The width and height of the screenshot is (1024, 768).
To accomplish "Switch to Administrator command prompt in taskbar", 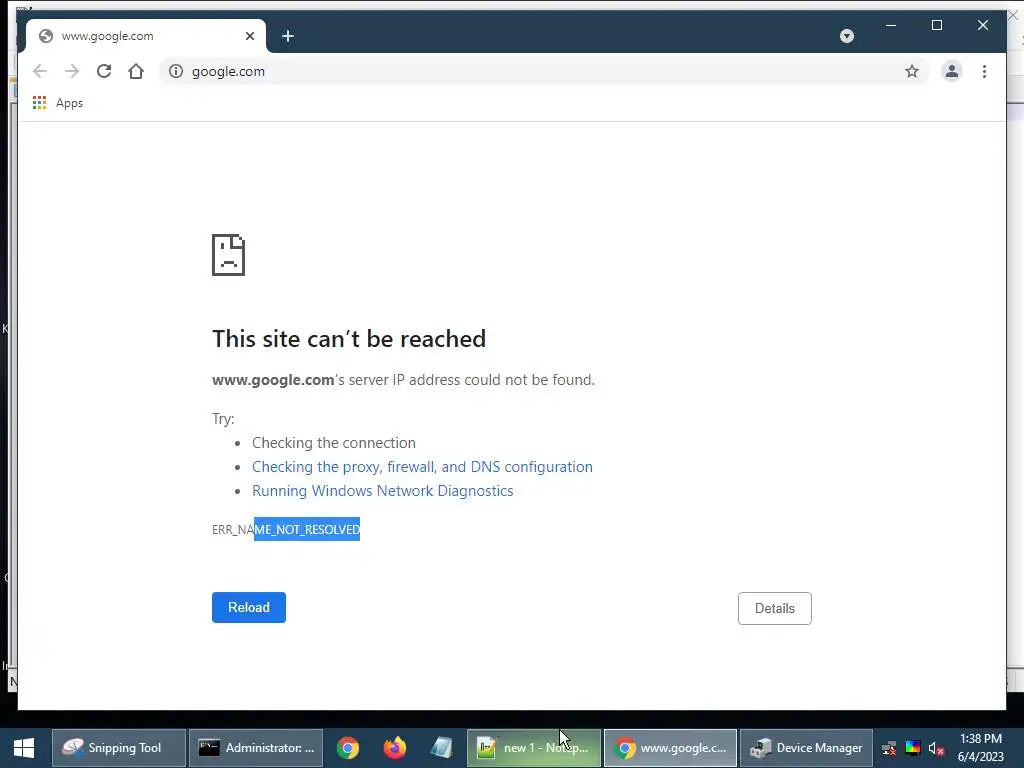I will click(x=256, y=748).
